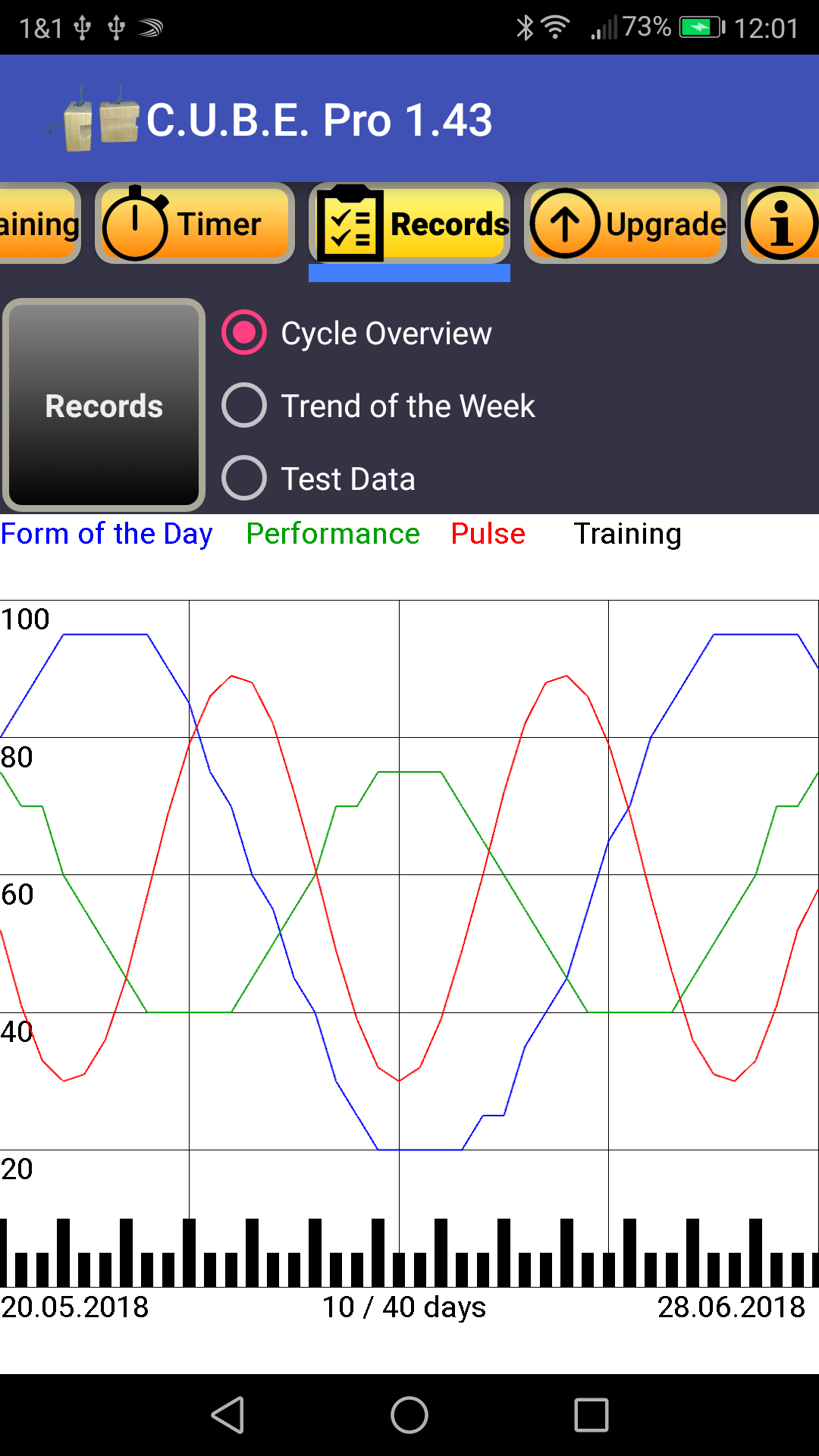Open the info circle icon tab
The height and width of the screenshot is (1456, 819).
(781, 224)
